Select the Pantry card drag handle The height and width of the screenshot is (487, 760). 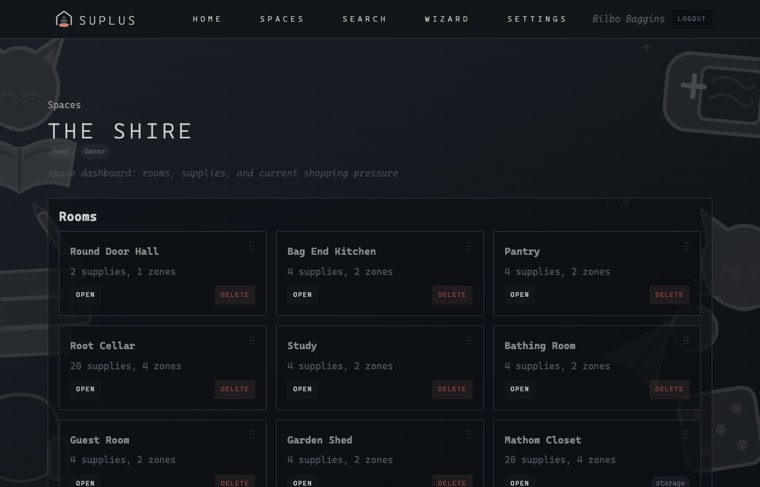click(x=686, y=246)
